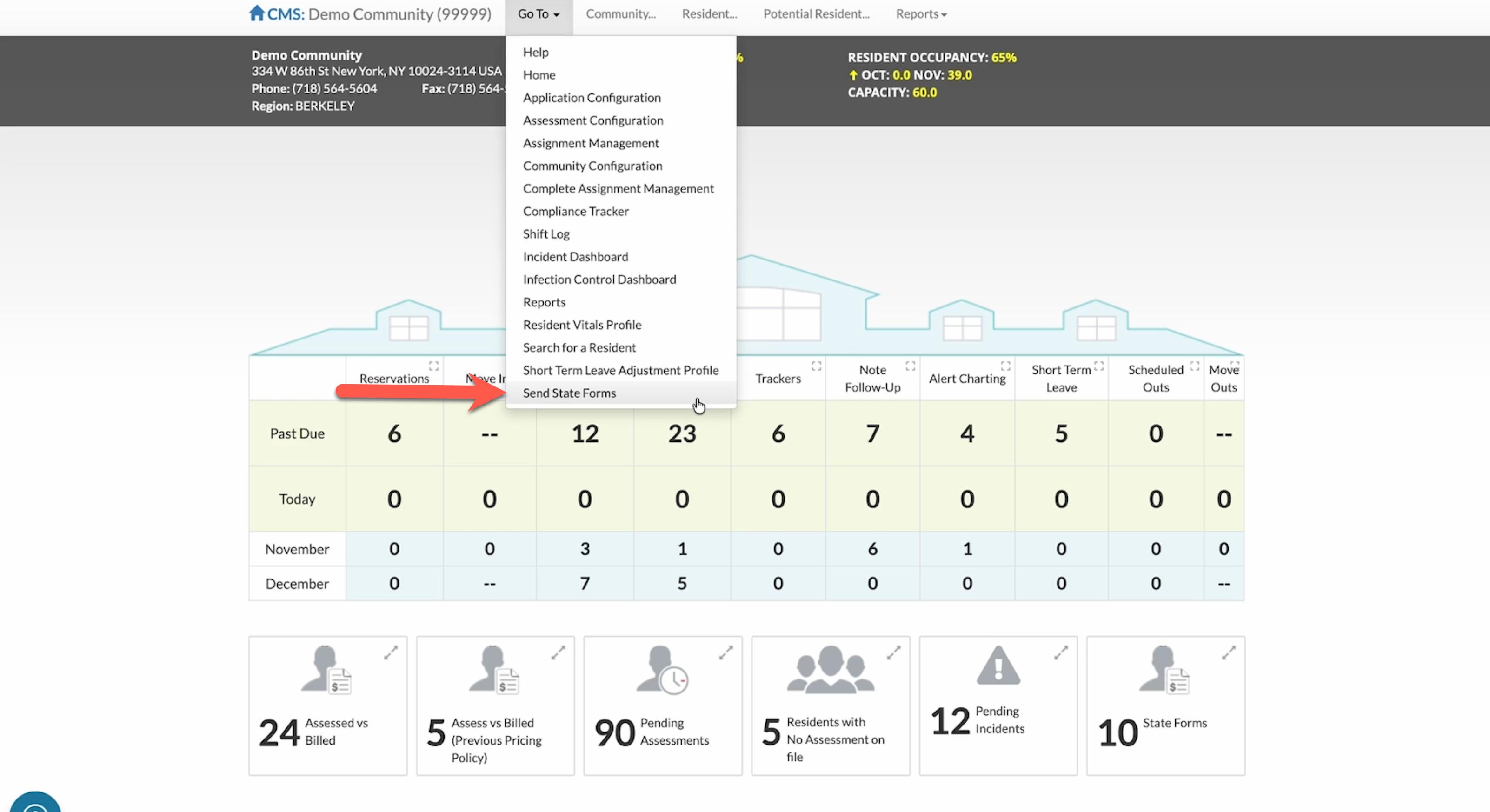Maximize the Alert Charting column

point(1005,366)
